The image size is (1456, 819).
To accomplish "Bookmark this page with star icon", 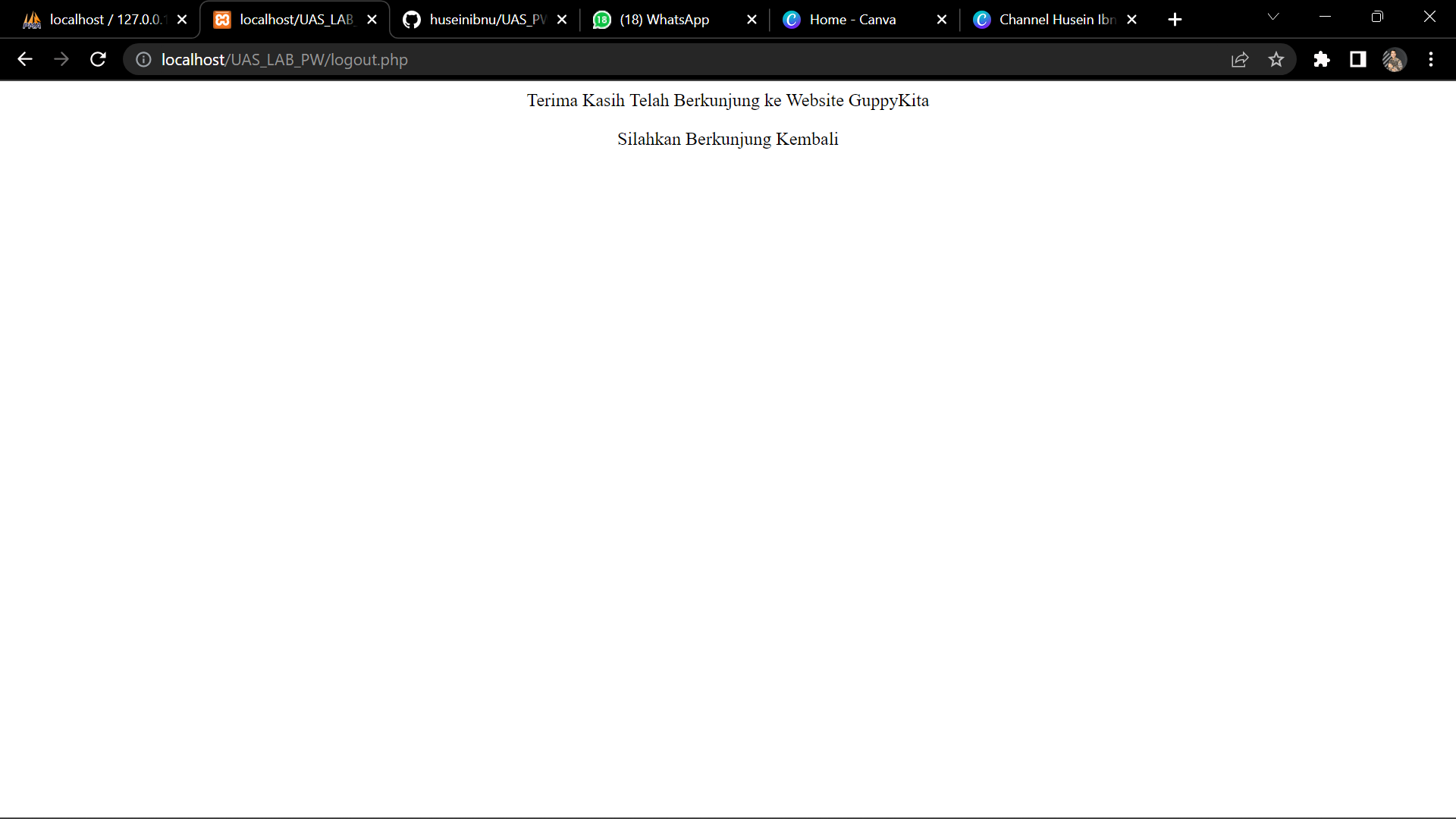I will (x=1276, y=59).
